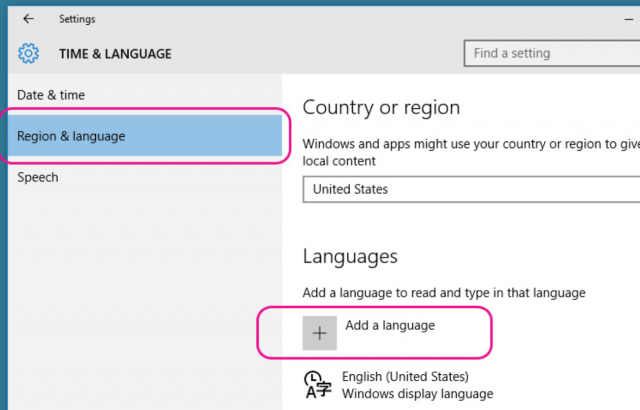
Task: Select English (United States) language entry
Action: tap(405, 377)
